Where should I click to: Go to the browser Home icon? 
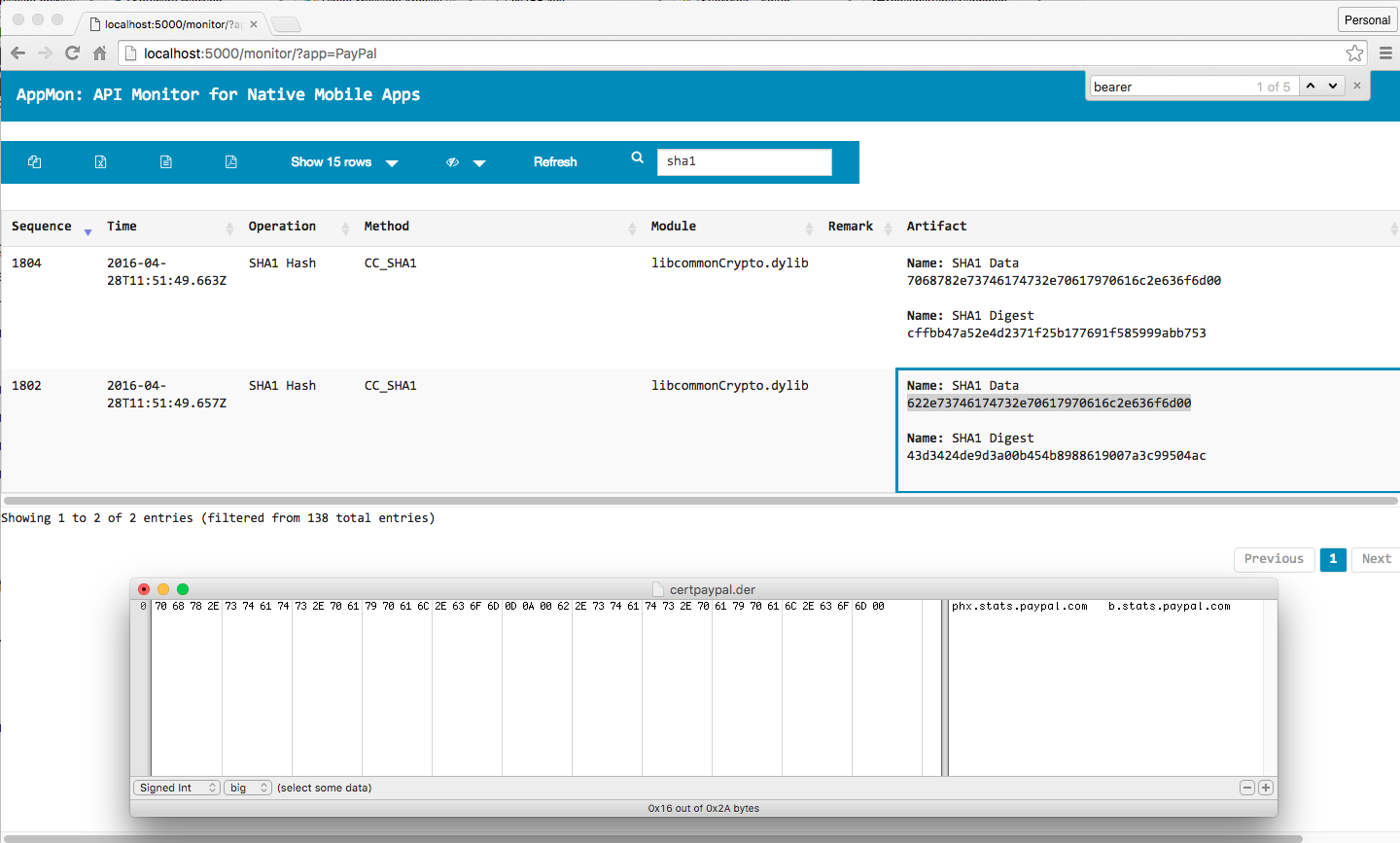coord(99,53)
